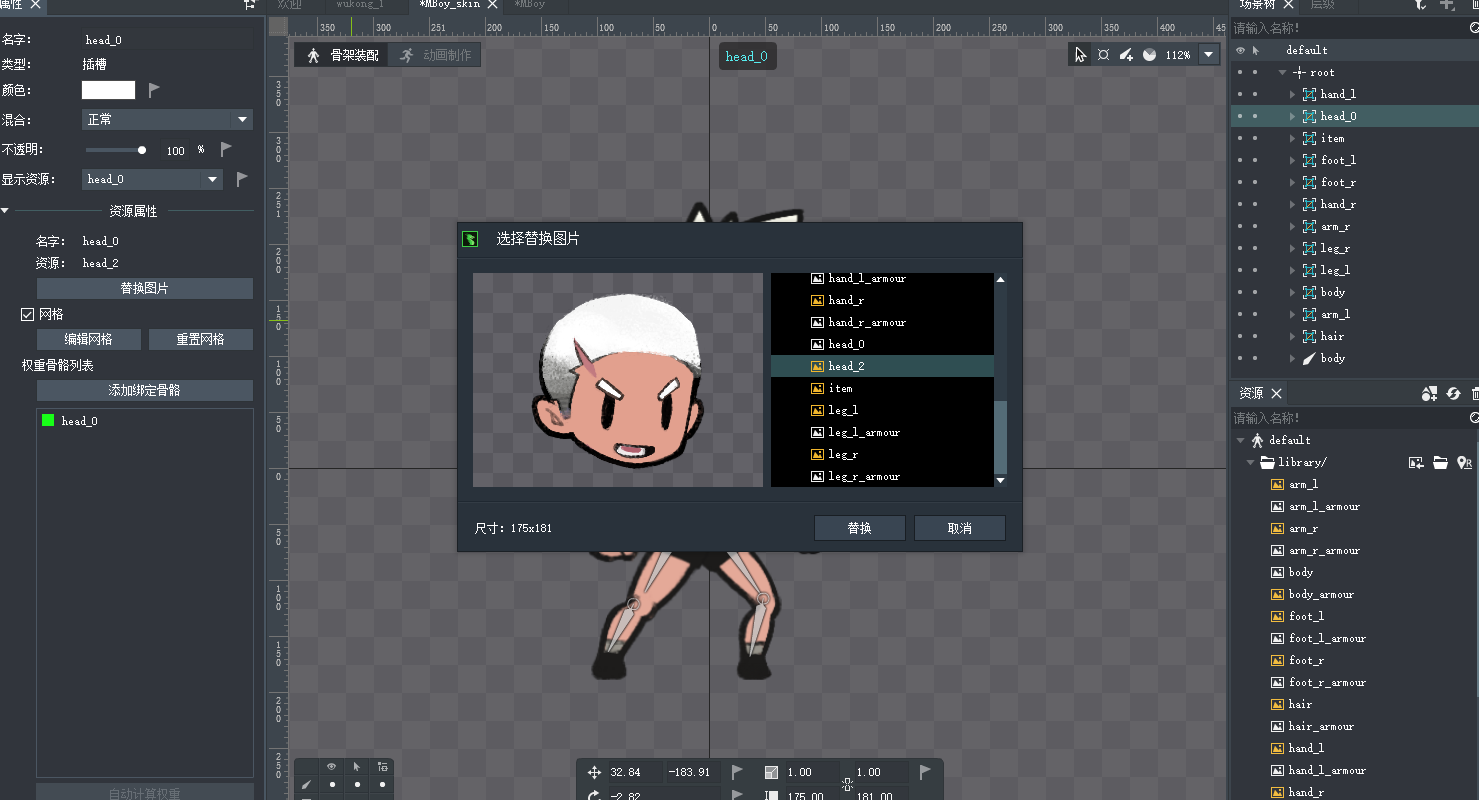Click the plus add icon in scene tree
The image size is (1479, 800).
(1446, 5)
